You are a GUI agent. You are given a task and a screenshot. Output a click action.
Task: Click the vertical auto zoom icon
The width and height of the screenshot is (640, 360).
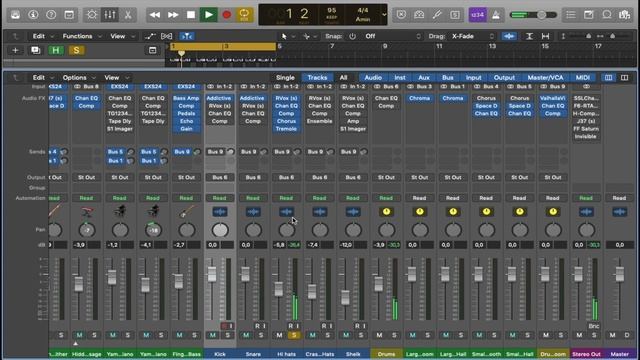tap(529, 36)
